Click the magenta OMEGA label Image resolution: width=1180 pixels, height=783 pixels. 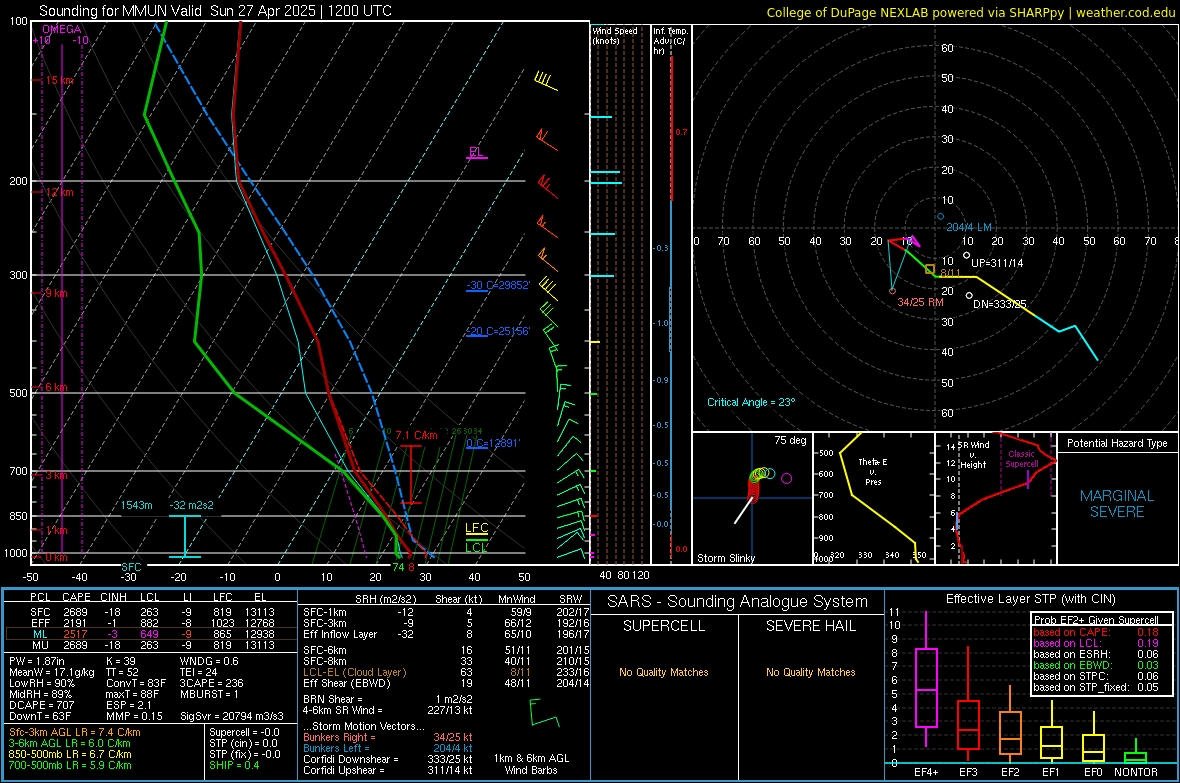[x=62, y=29]
